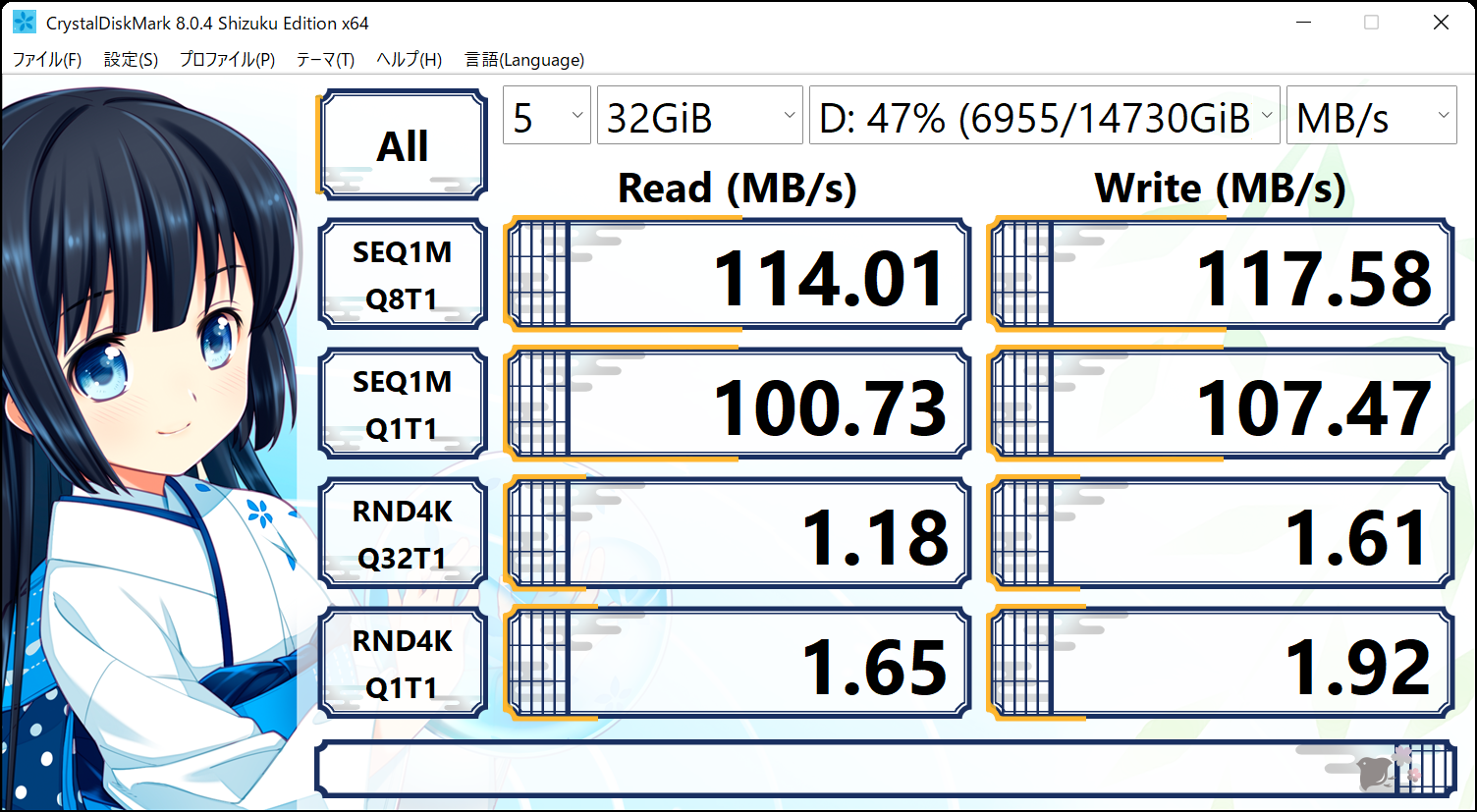Click the SEQ1M Q1T1 write result 107.47
Viewport: 1477px width, 812px height.
(x=1221, y=404)
